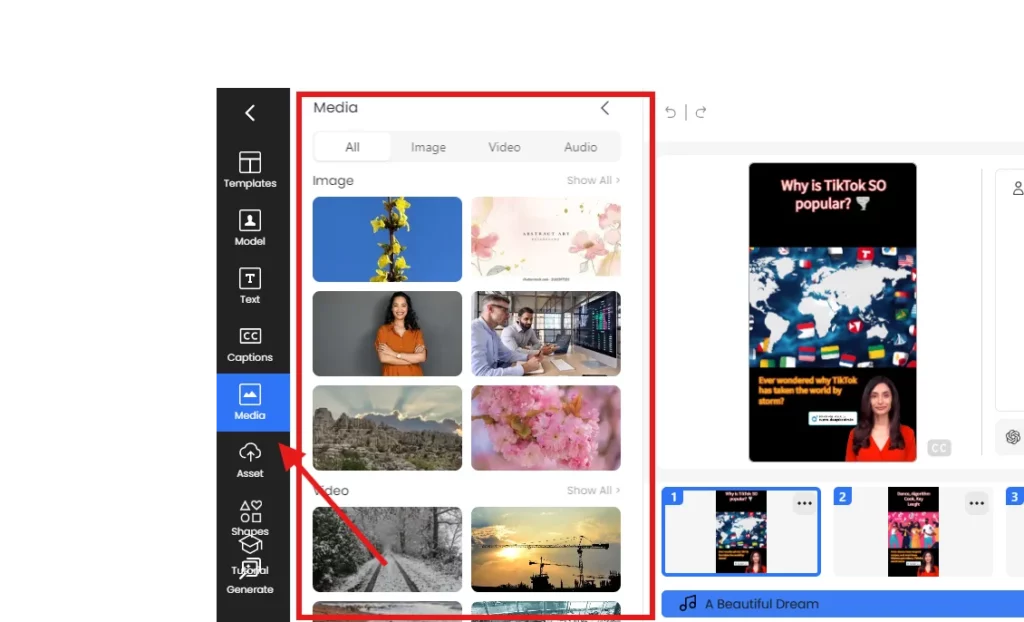Select the sunset cranes video

546,549
